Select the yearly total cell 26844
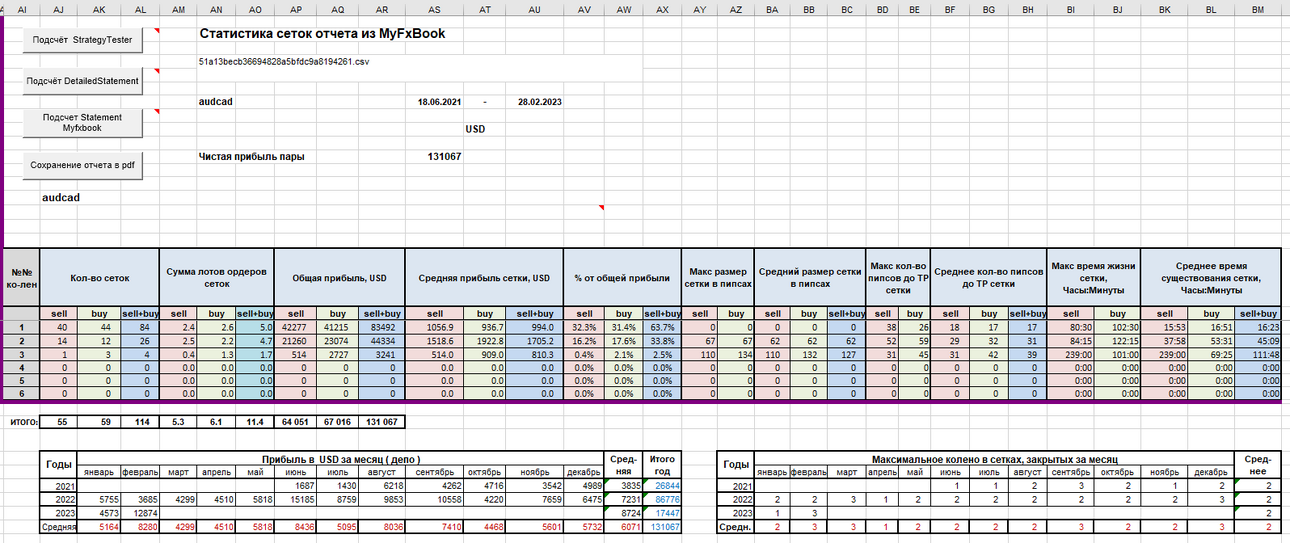 coord(662,485)
